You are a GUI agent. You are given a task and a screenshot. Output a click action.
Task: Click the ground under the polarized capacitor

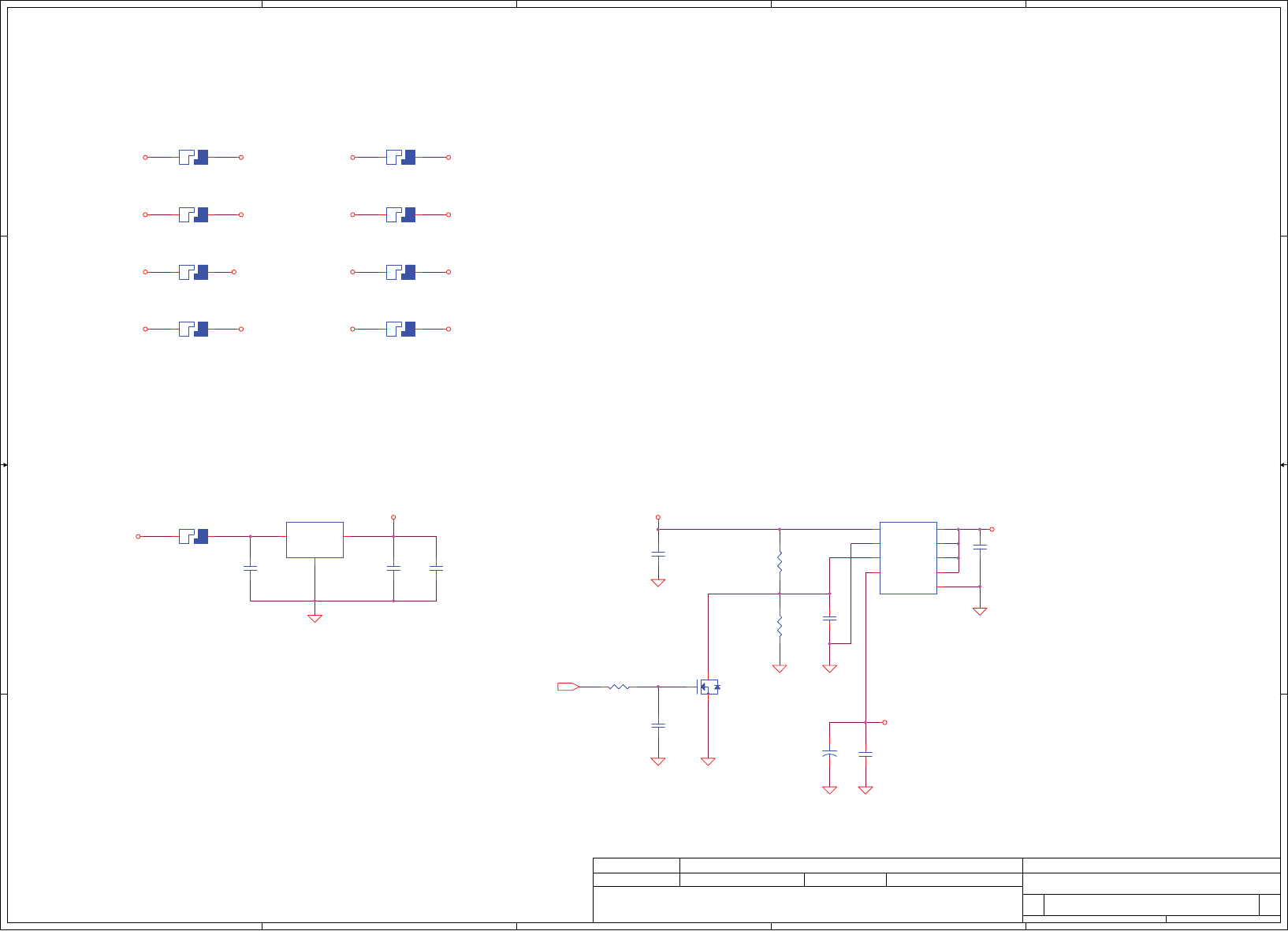point(829,790)
